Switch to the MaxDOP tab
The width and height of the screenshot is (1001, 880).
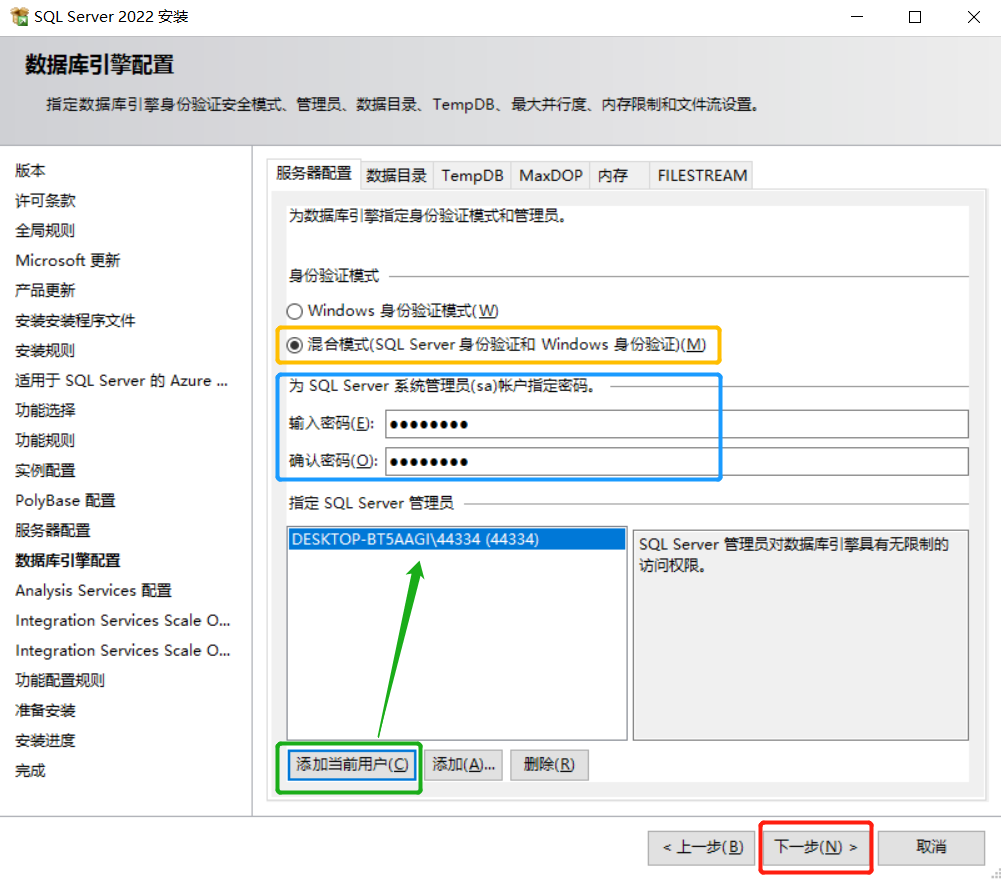point(550,175)
